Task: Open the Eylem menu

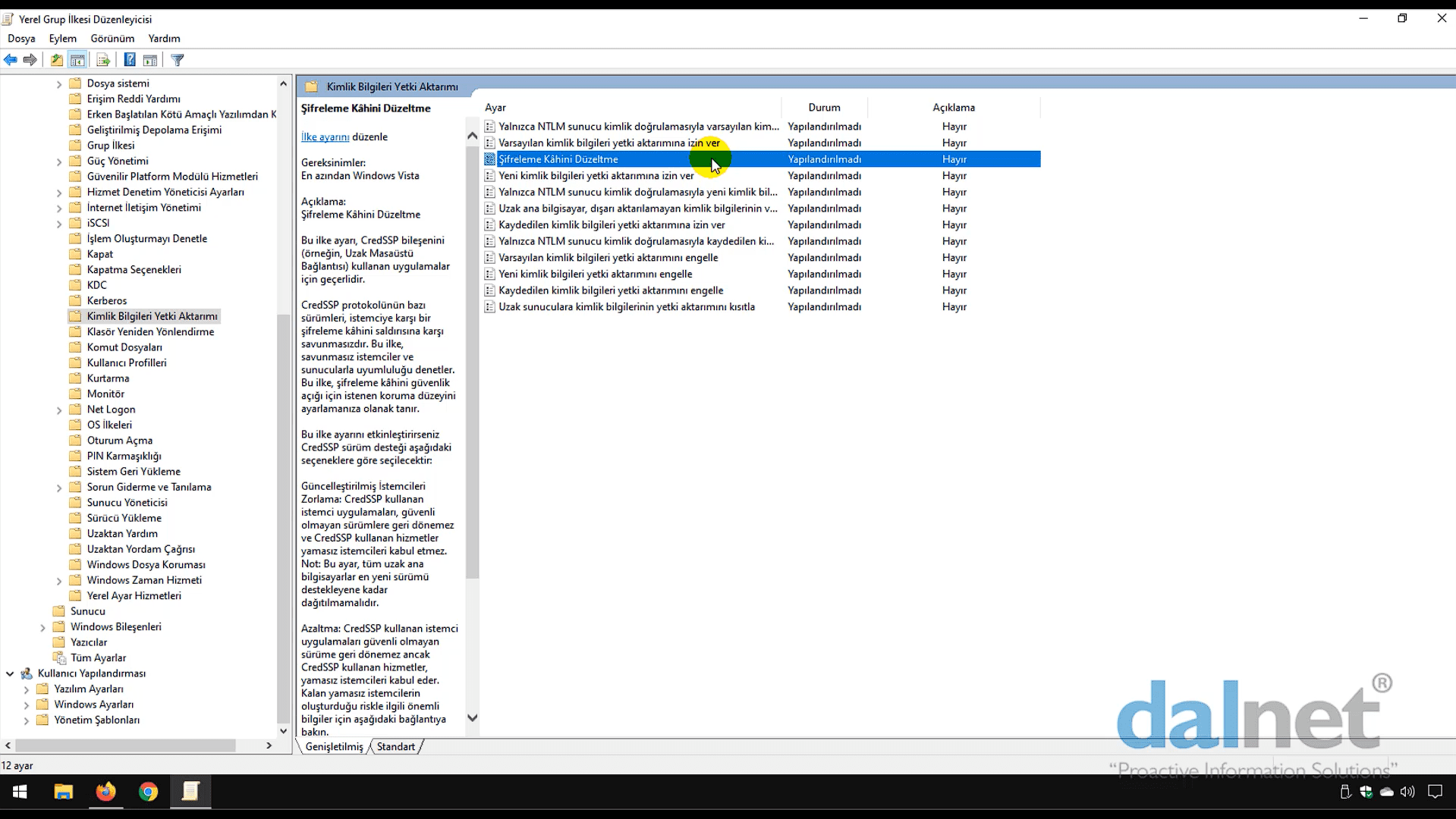Action: pos(62,38)
